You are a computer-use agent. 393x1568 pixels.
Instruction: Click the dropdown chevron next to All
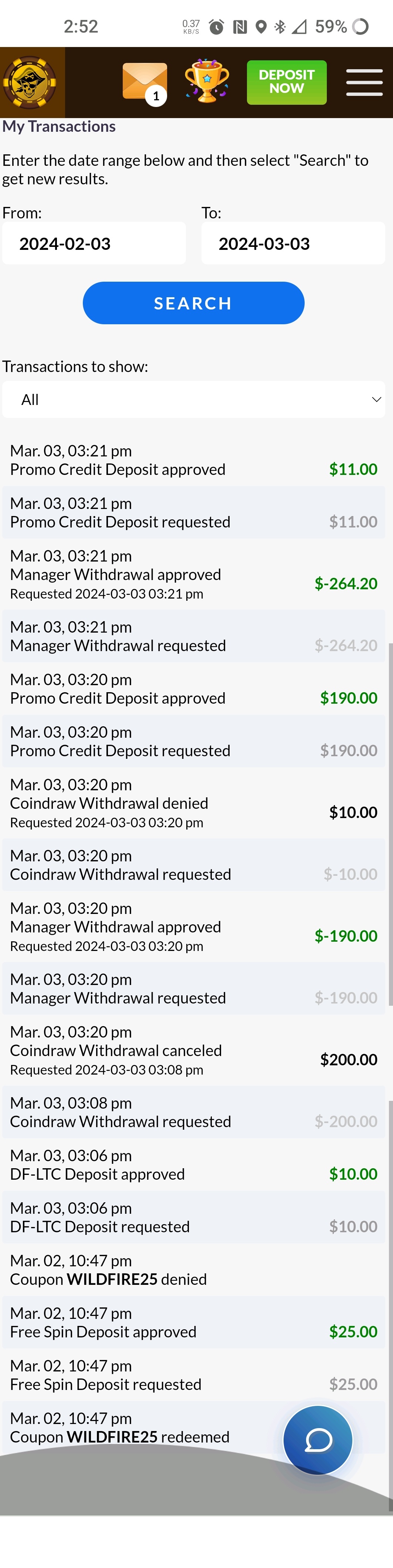pos(376,400)
